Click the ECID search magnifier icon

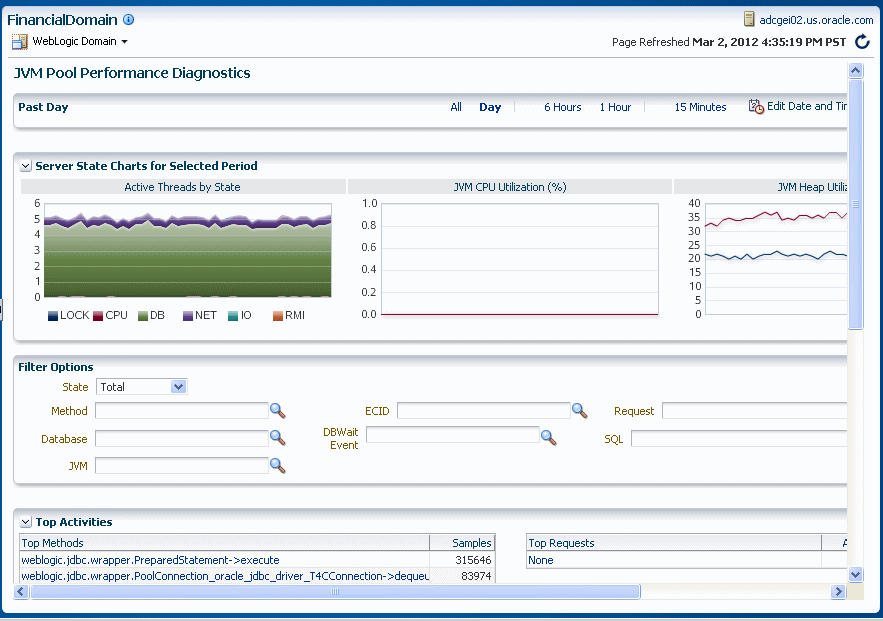579,411
